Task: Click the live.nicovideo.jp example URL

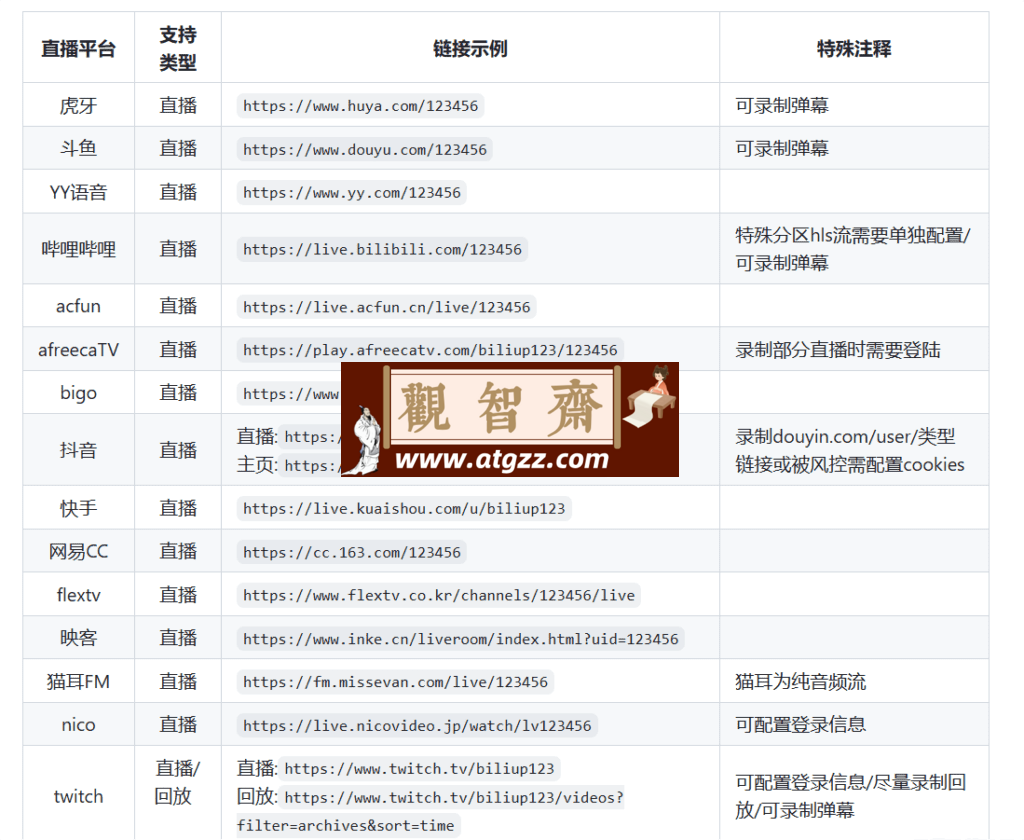Action: (x=417, y=726)
